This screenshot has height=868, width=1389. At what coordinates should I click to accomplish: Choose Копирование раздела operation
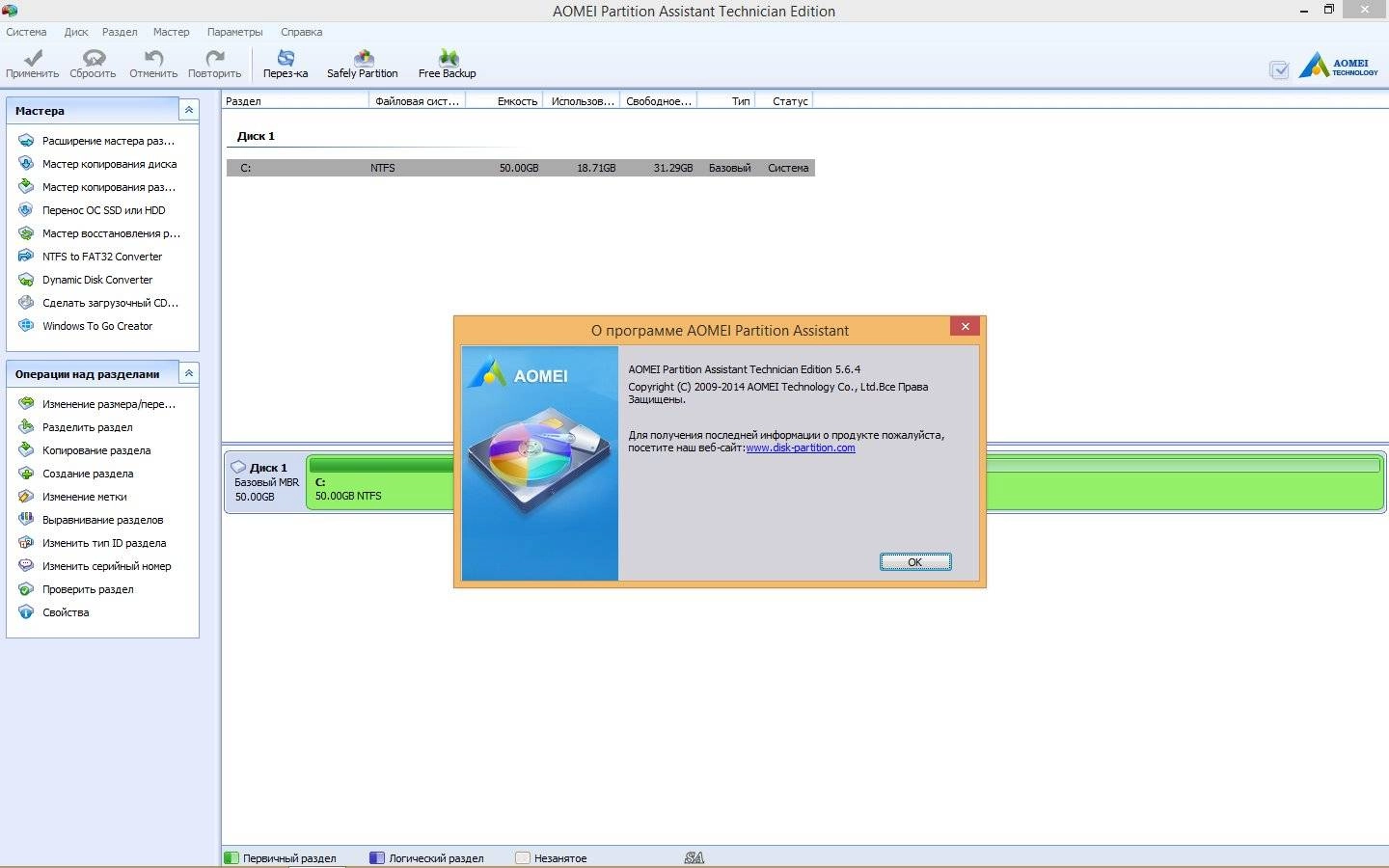click(95, 450)
